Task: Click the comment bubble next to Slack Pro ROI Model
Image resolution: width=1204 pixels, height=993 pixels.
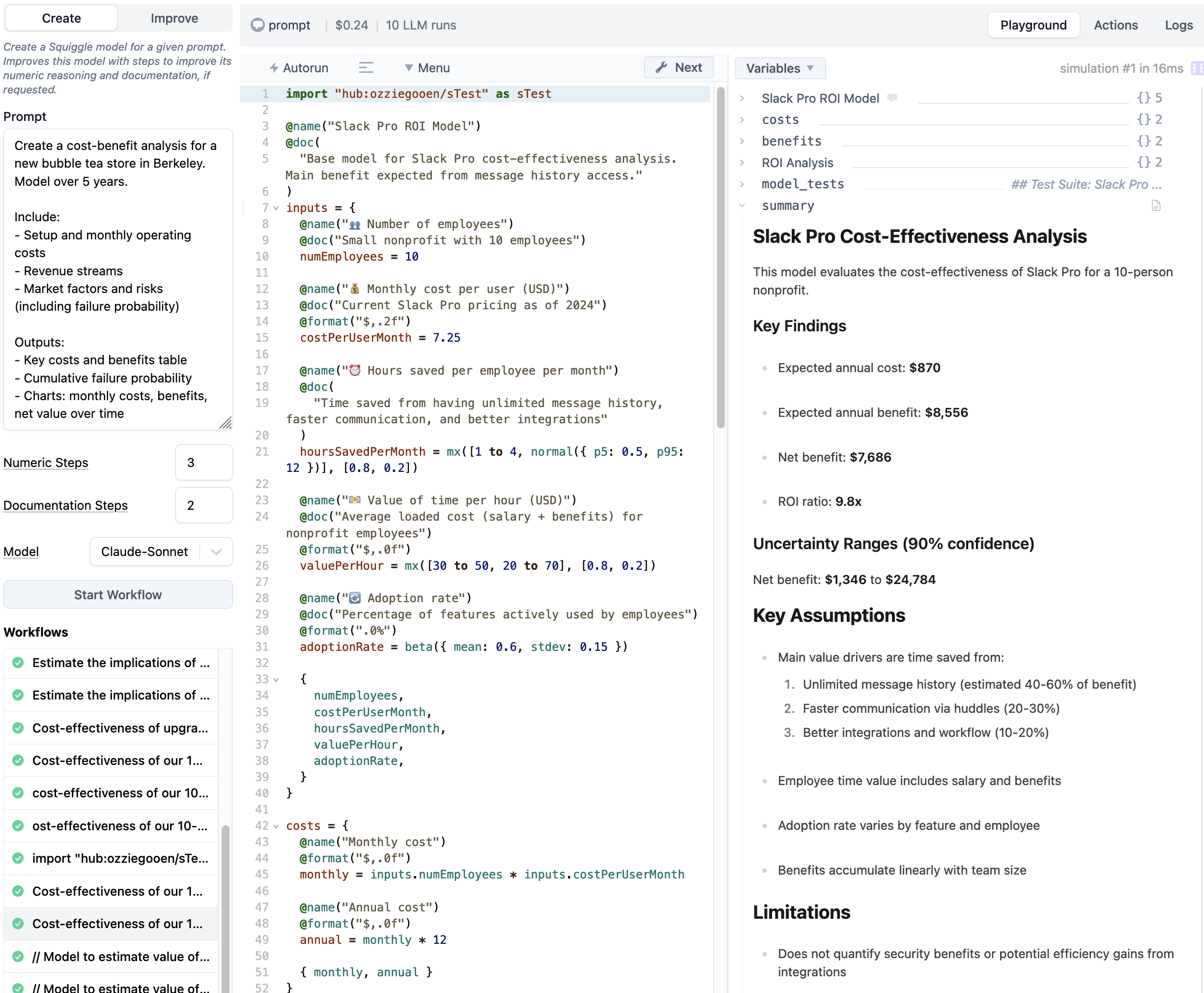Action: pyautogui.click(x=892, y=98)
